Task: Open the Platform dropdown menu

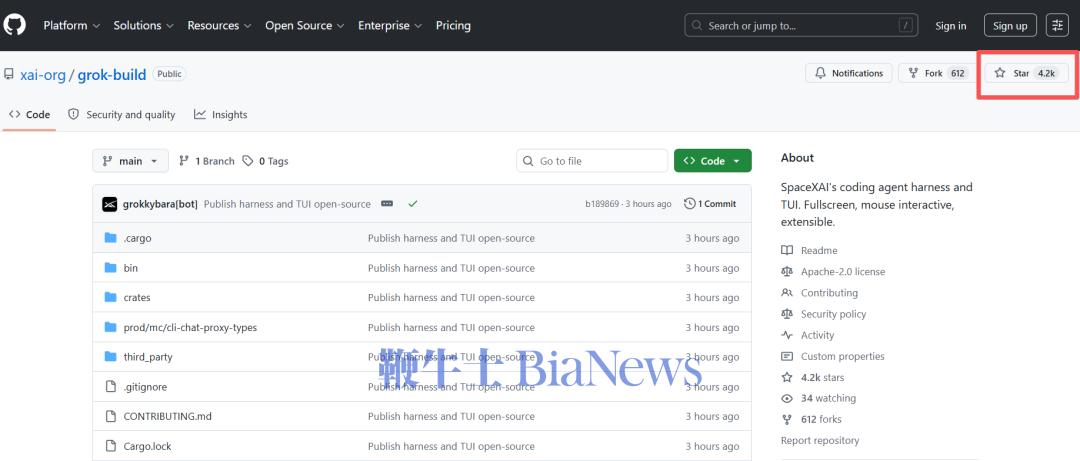Action: [x=72, y=25]
